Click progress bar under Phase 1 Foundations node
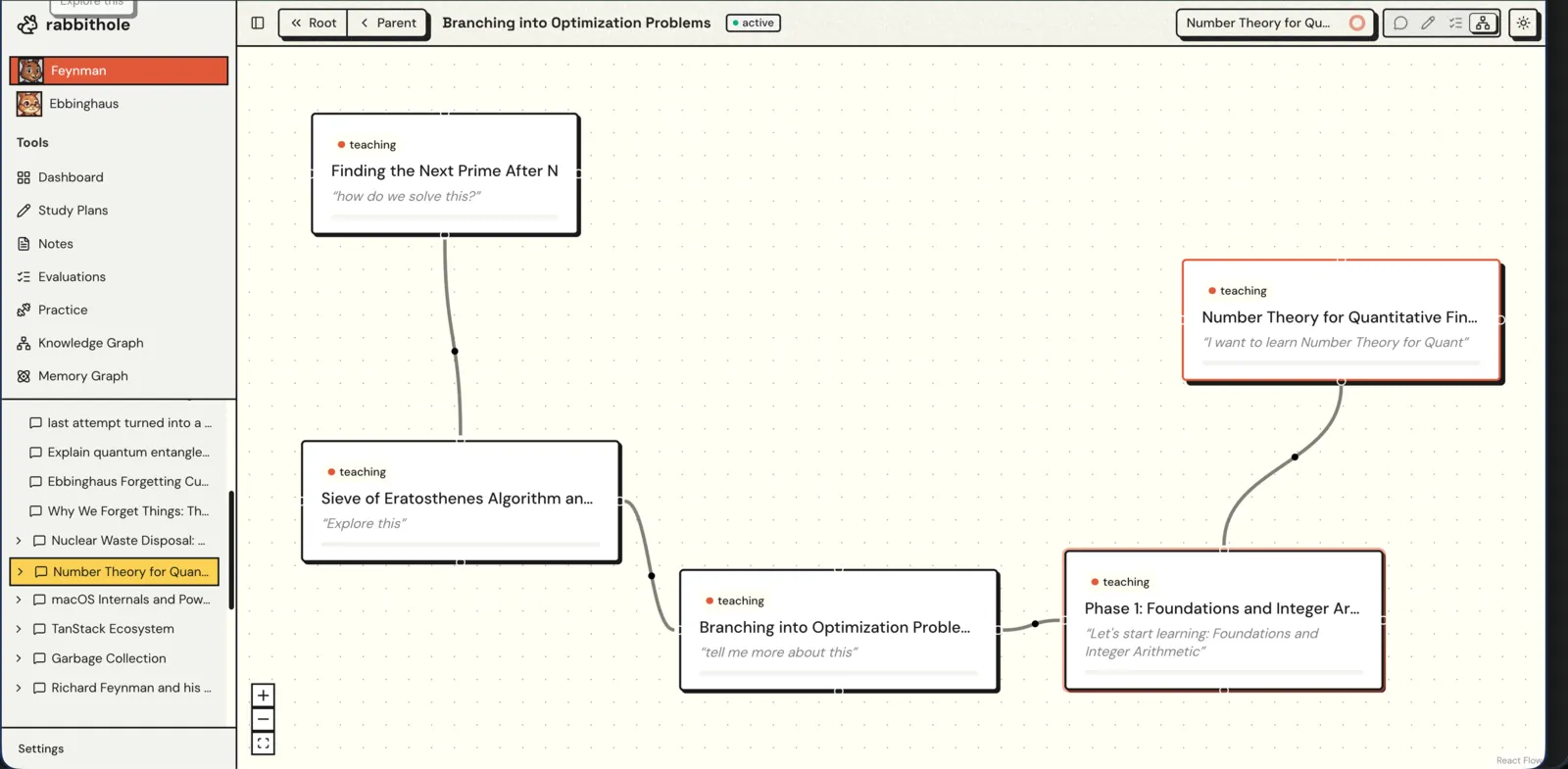The image size is (1568, 769). pos(1223,672)
